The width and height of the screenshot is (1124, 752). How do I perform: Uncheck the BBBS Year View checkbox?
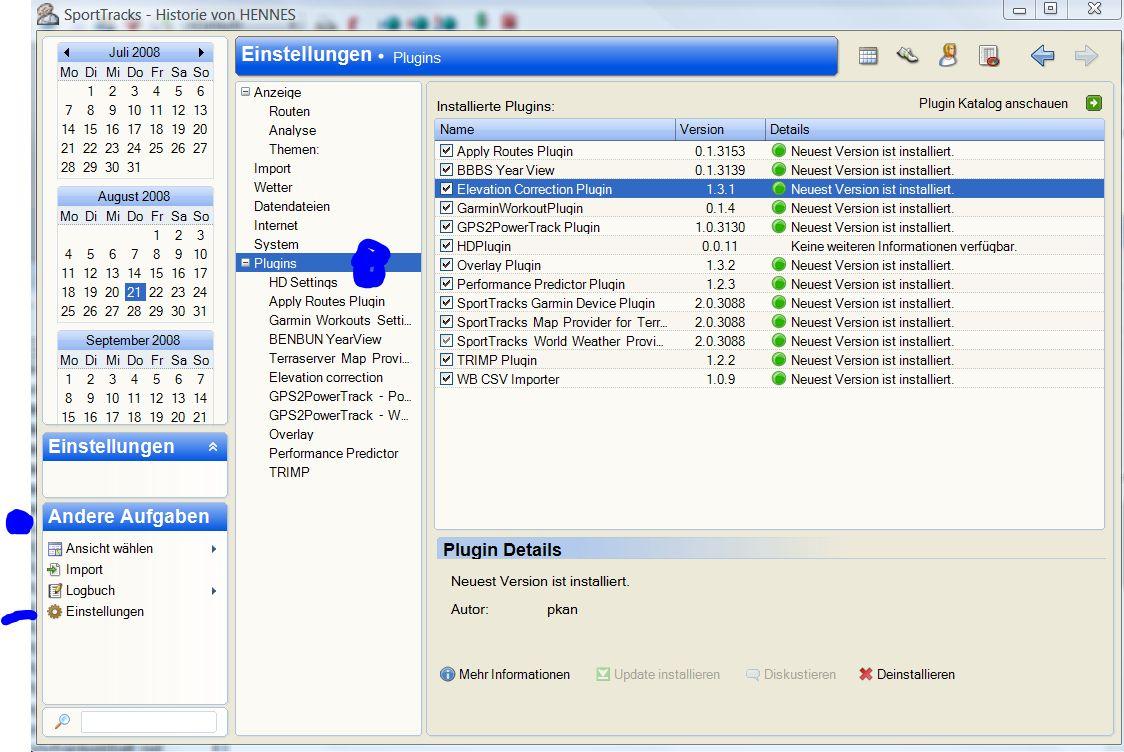pyautogui.click(x=447, y=170)
